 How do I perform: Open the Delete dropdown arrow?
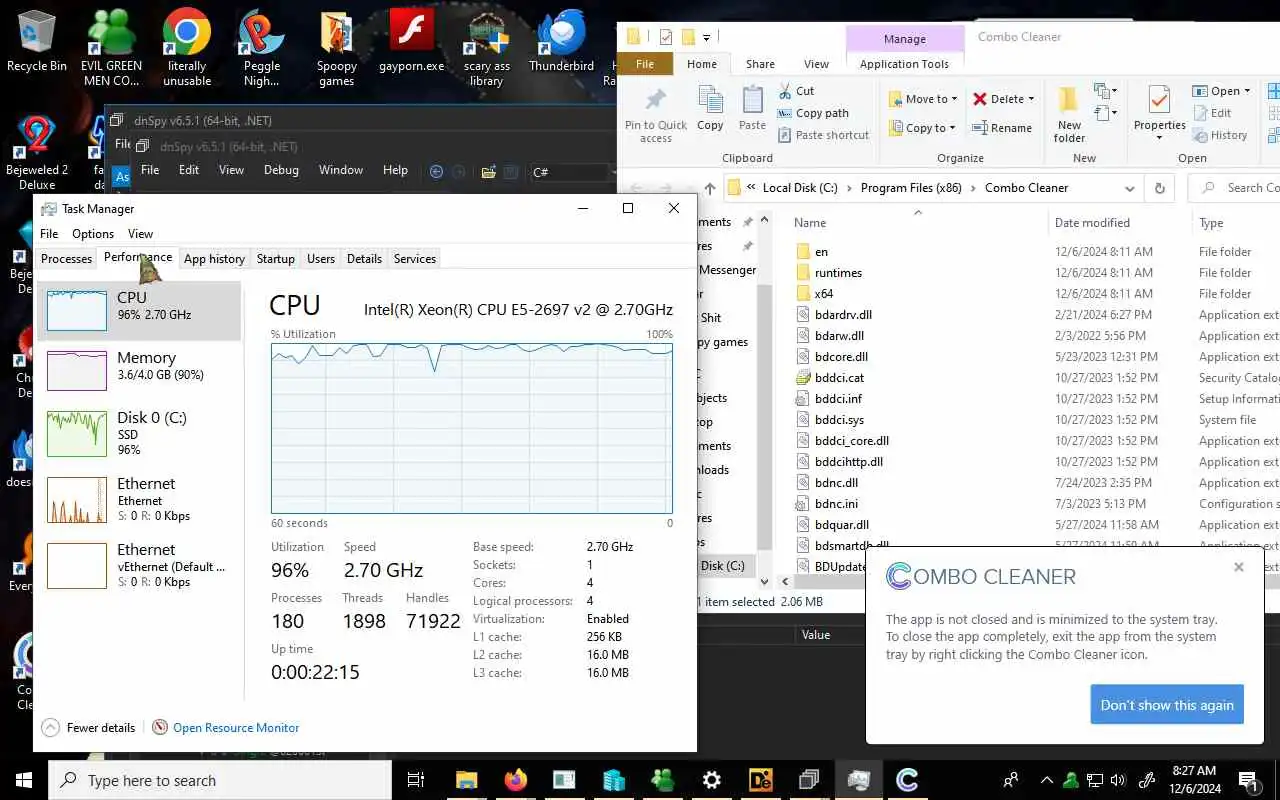click(x=1031, y=99)
